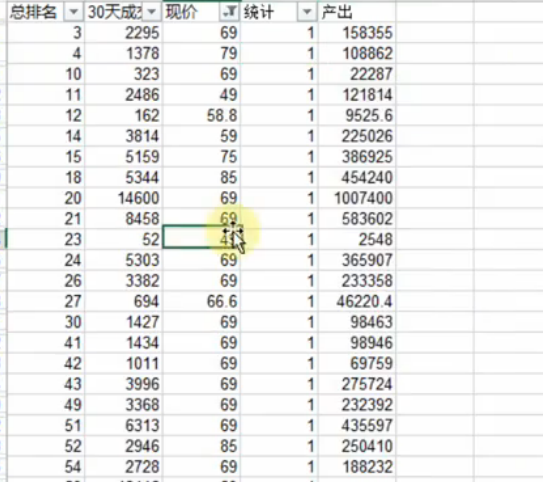The height and width of the screenshot is (482, 543).
Task: Select the 30-day sales cell 2295
Action: pos(123,33)
